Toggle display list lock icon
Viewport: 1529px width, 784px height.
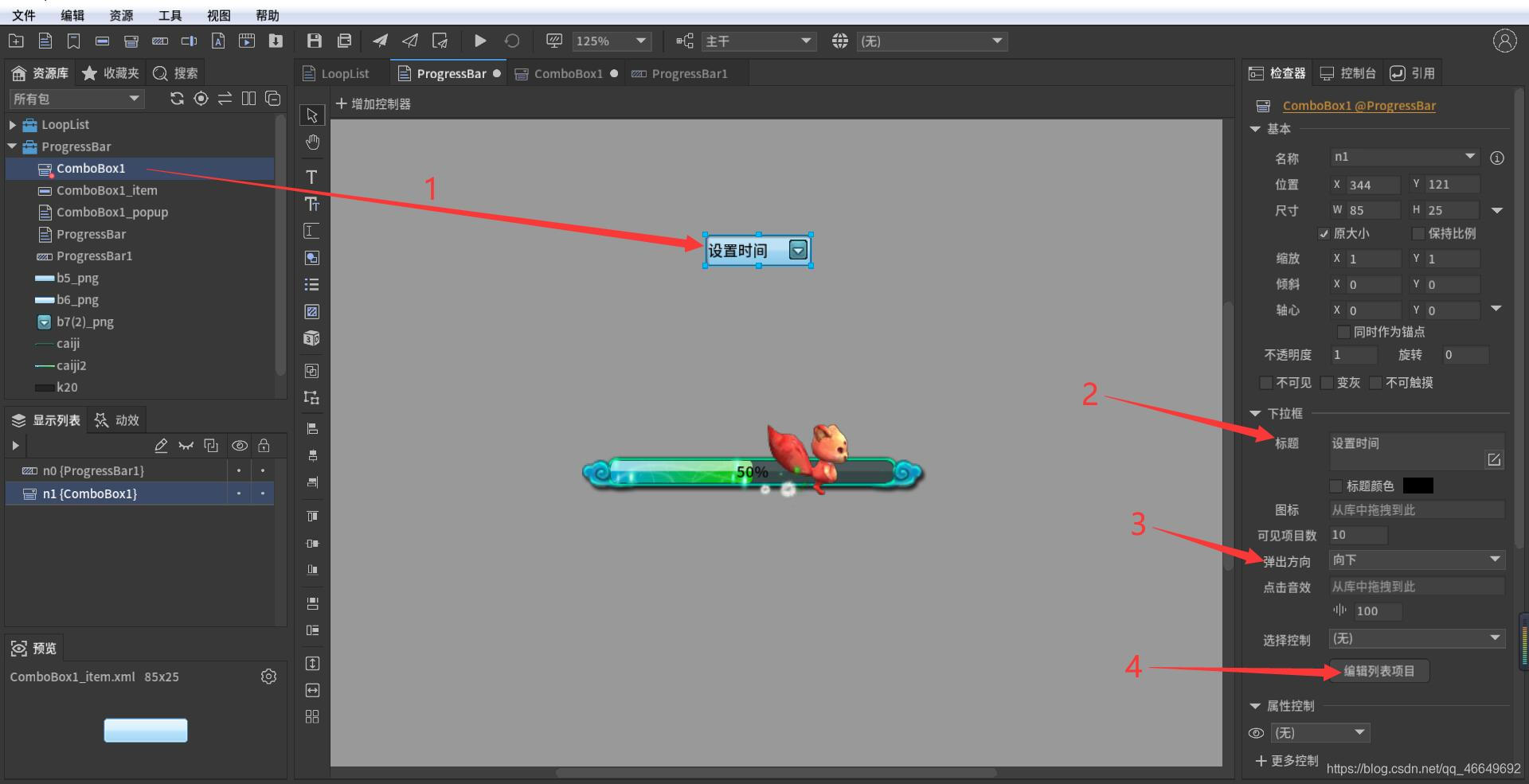coord(264,446)
